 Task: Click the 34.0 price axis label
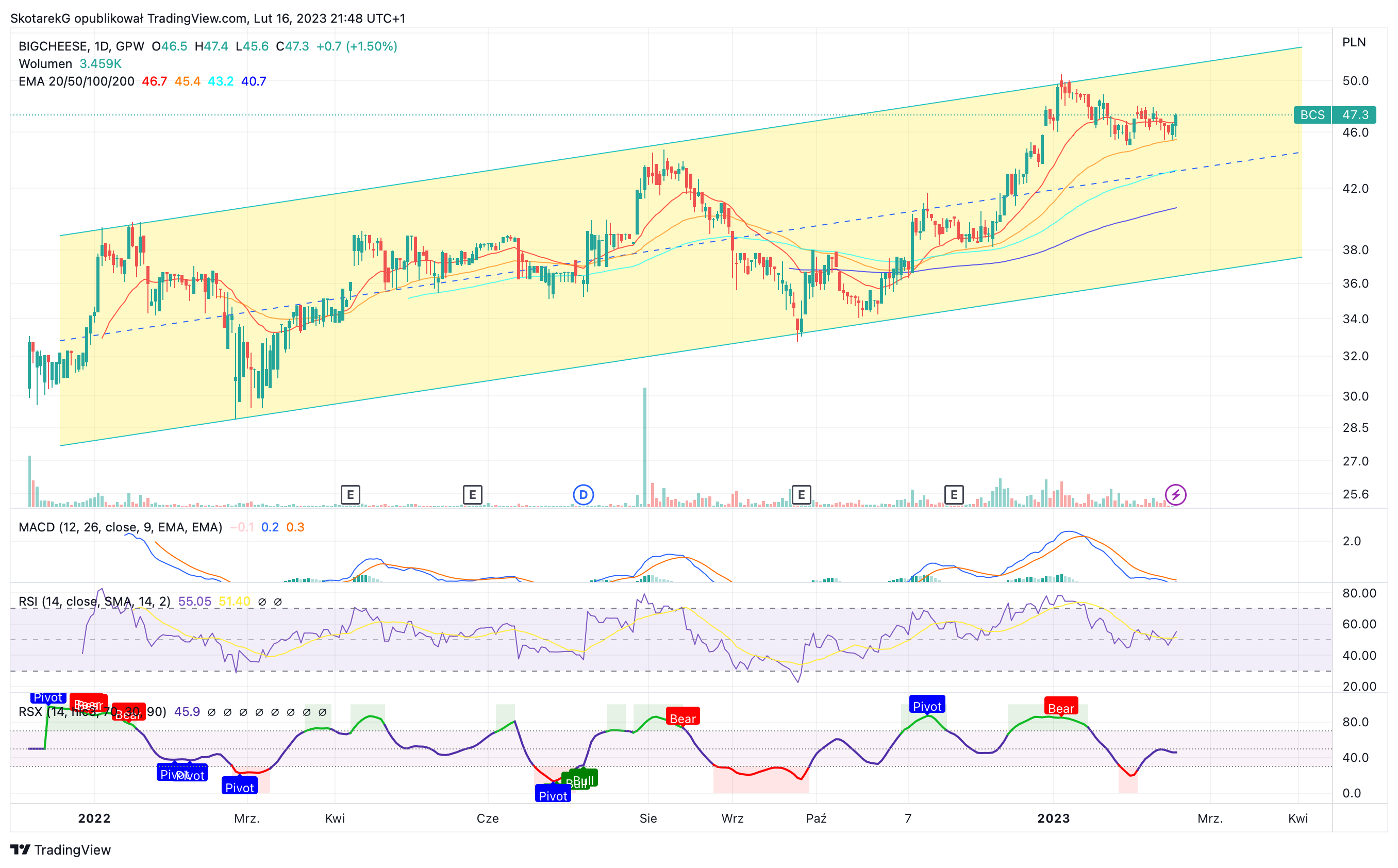click(1356, 319)
